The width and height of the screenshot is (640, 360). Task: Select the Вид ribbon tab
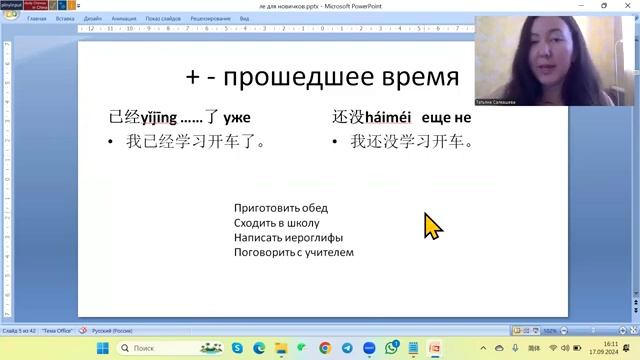(x=244, y=18)
